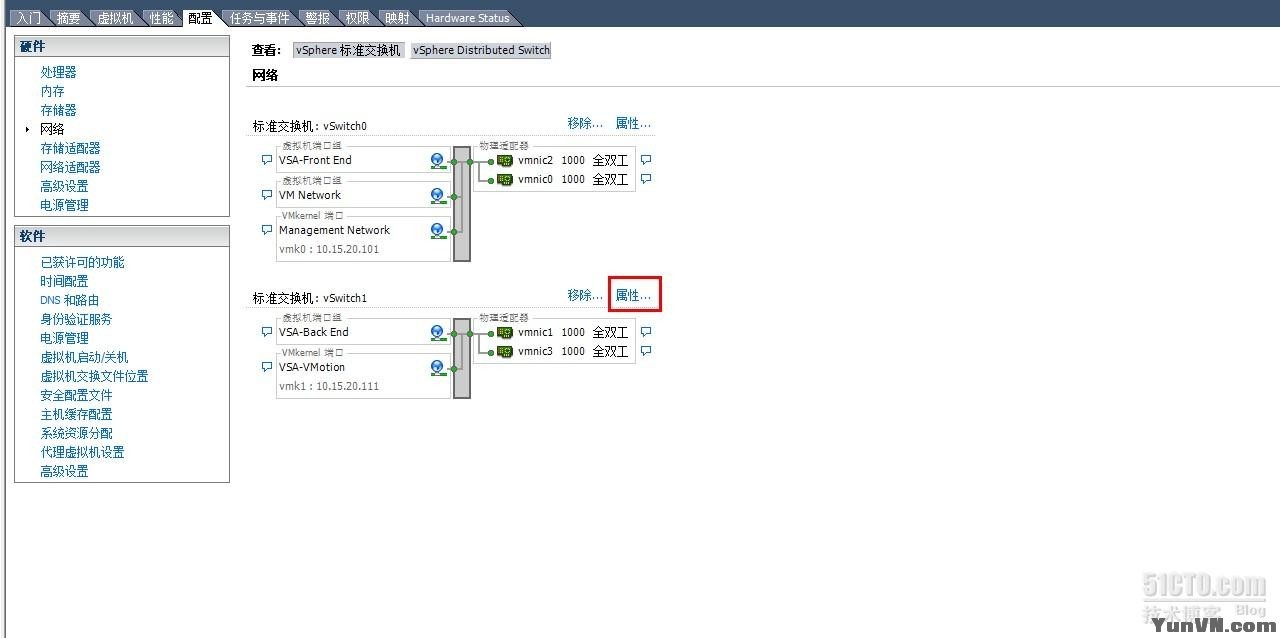This screenshot has height=638, width=1280.
Task: Click the vmk1 : 10.15.20.111 address text
Action: (329, 386)
